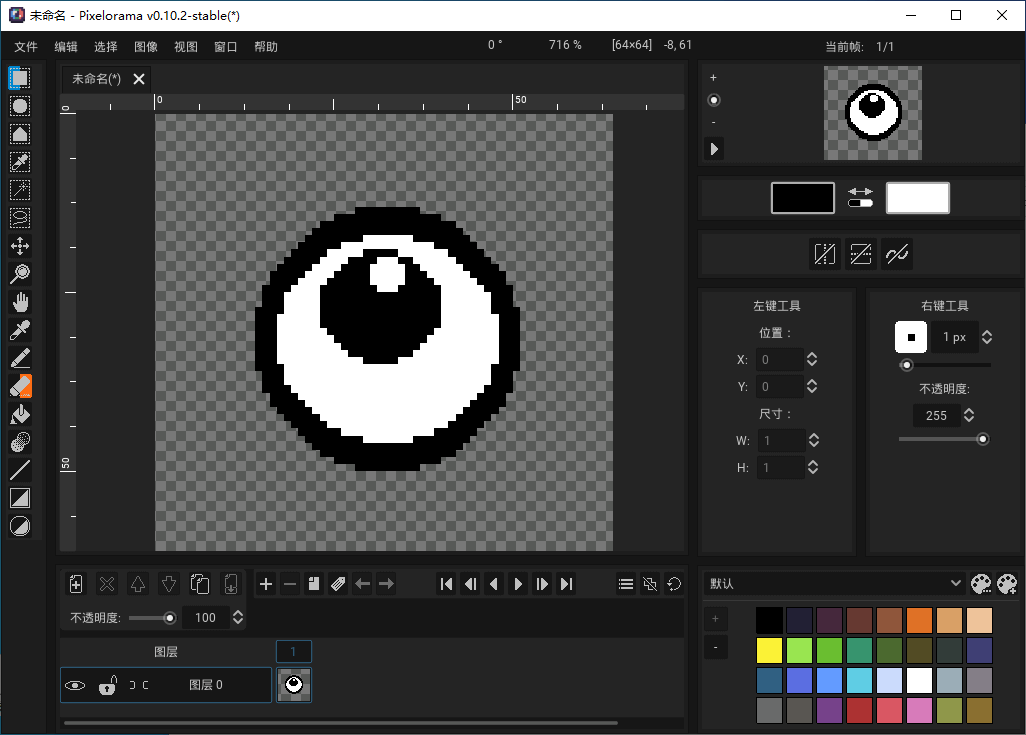Select the Zoom tool
This screenshot has height=735, width=1026.
pyautogui.click(x=18, y=273)
